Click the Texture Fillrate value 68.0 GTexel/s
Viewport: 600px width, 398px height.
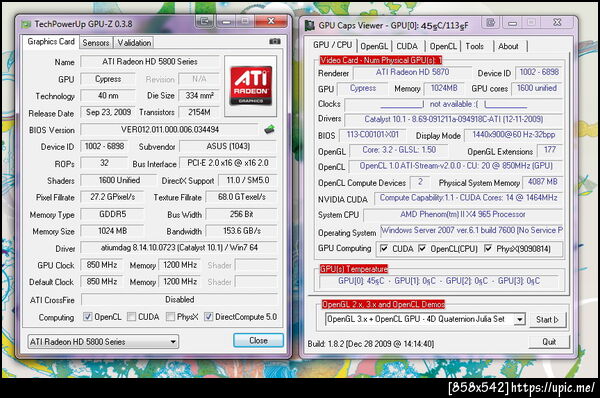pyautogui.click(x=241, y=197)
